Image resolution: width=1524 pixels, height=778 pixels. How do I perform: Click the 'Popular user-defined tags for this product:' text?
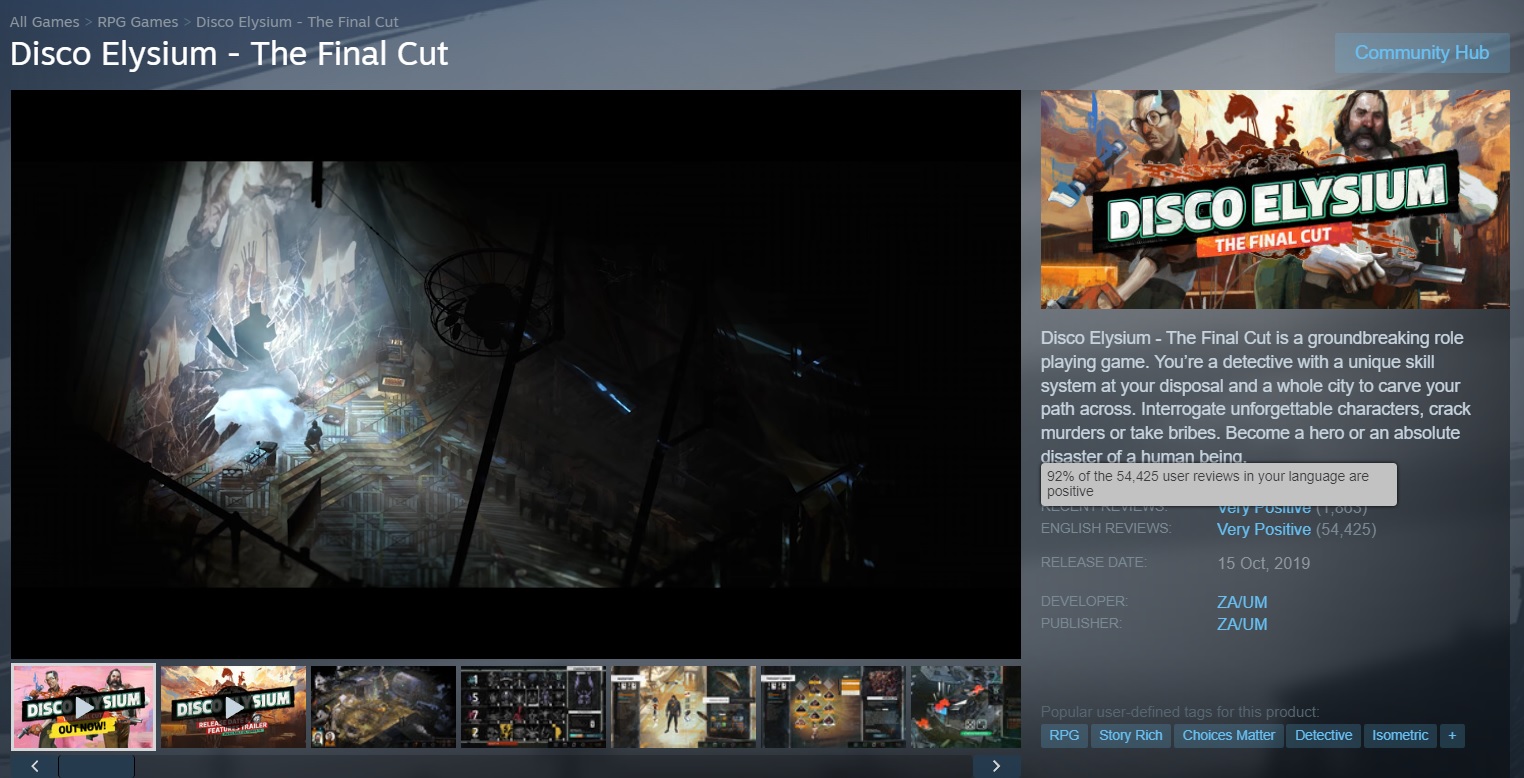[x=1180, y=712]
